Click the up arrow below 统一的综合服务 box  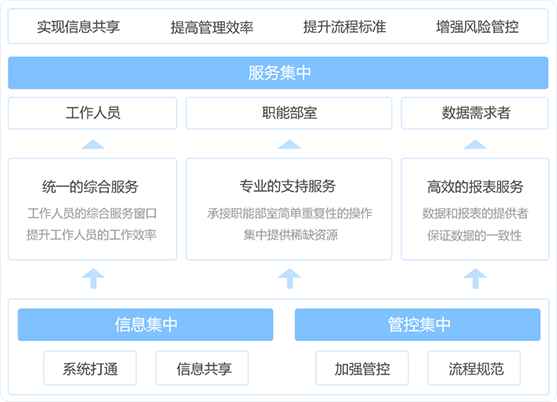[x=93, y=278]
